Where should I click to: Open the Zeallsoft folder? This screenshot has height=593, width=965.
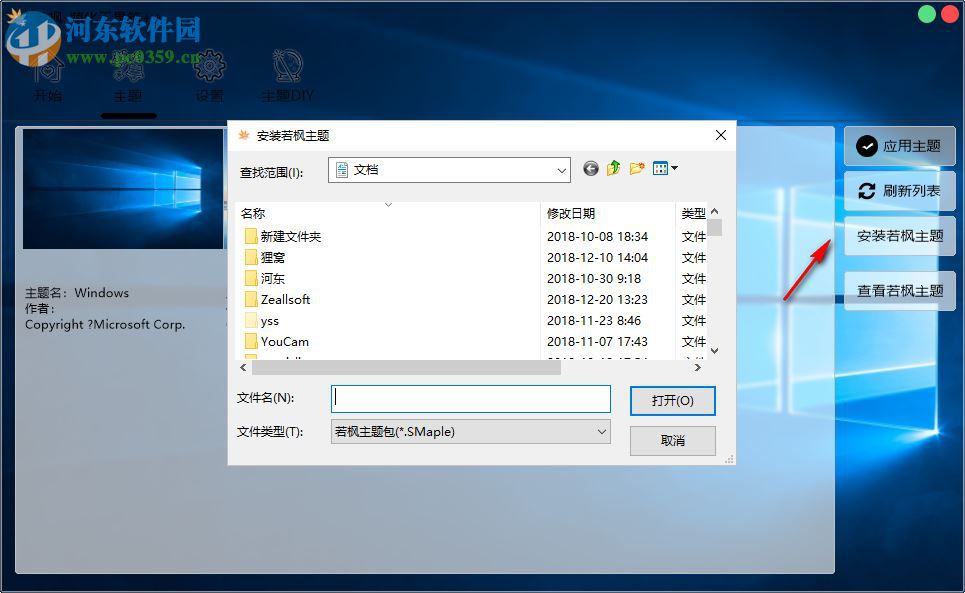click(285, 299)
